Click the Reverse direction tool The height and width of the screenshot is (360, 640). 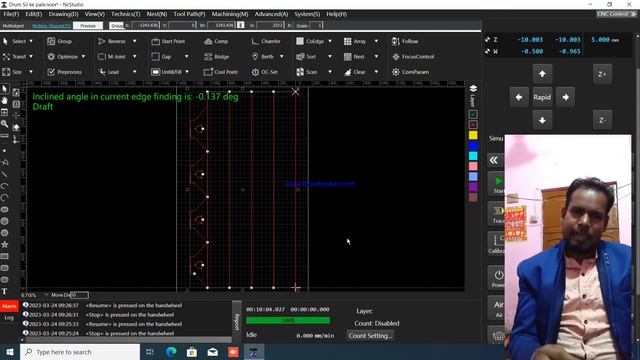pos(112,41)
